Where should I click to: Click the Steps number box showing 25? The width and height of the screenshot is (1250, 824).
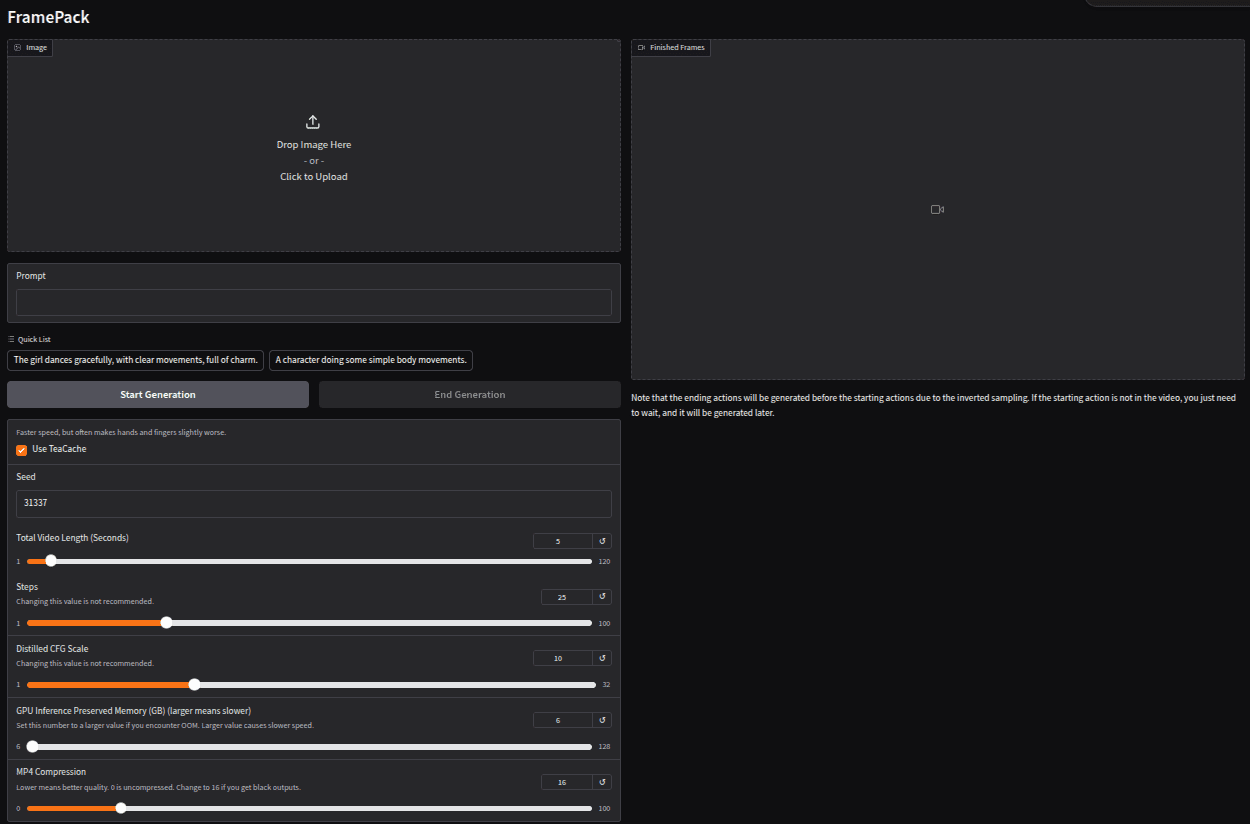pos(567,597)
